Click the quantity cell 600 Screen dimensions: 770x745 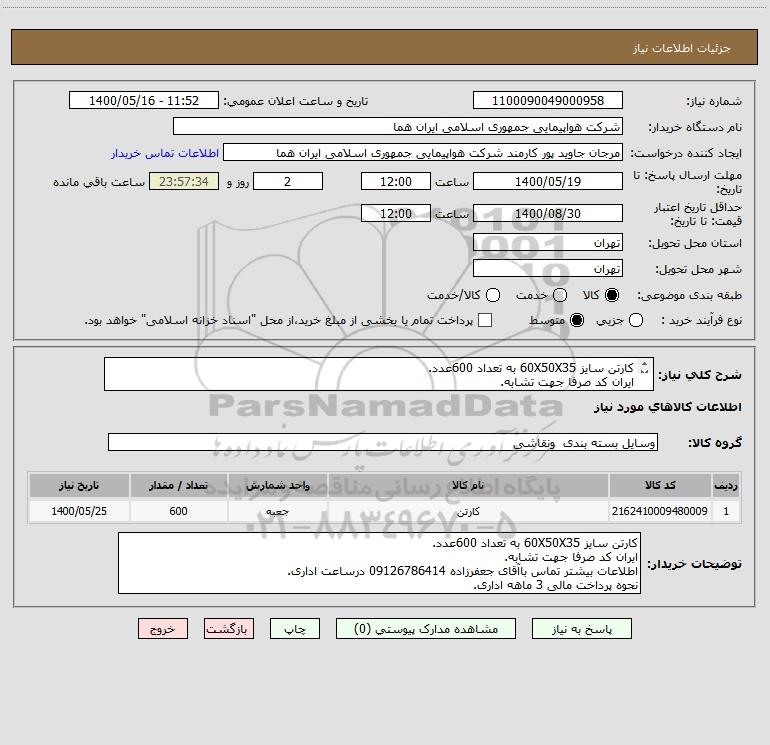(178, 511)
